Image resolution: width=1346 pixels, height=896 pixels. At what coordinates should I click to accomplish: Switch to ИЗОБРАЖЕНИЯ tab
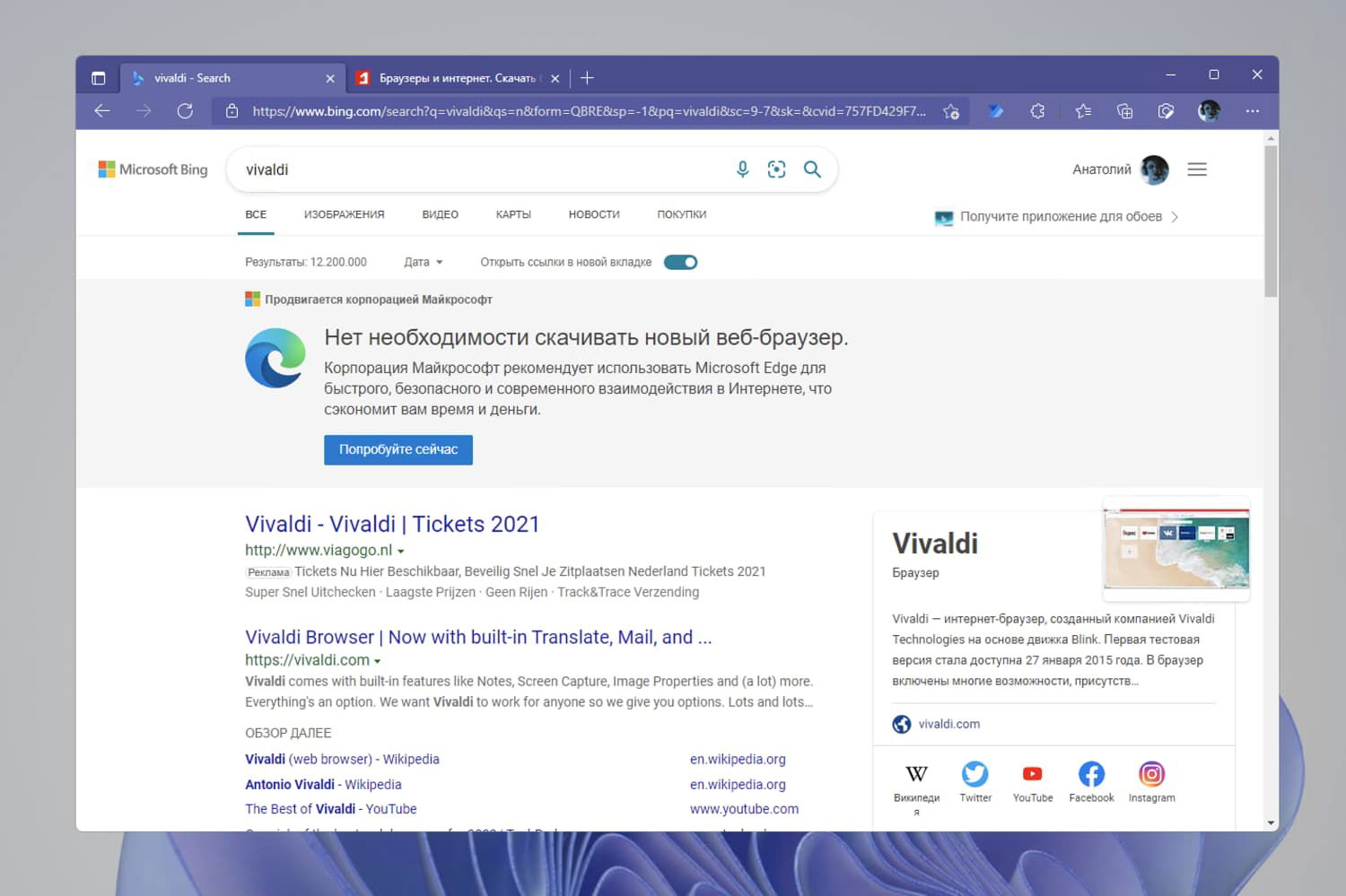(344, 214)
